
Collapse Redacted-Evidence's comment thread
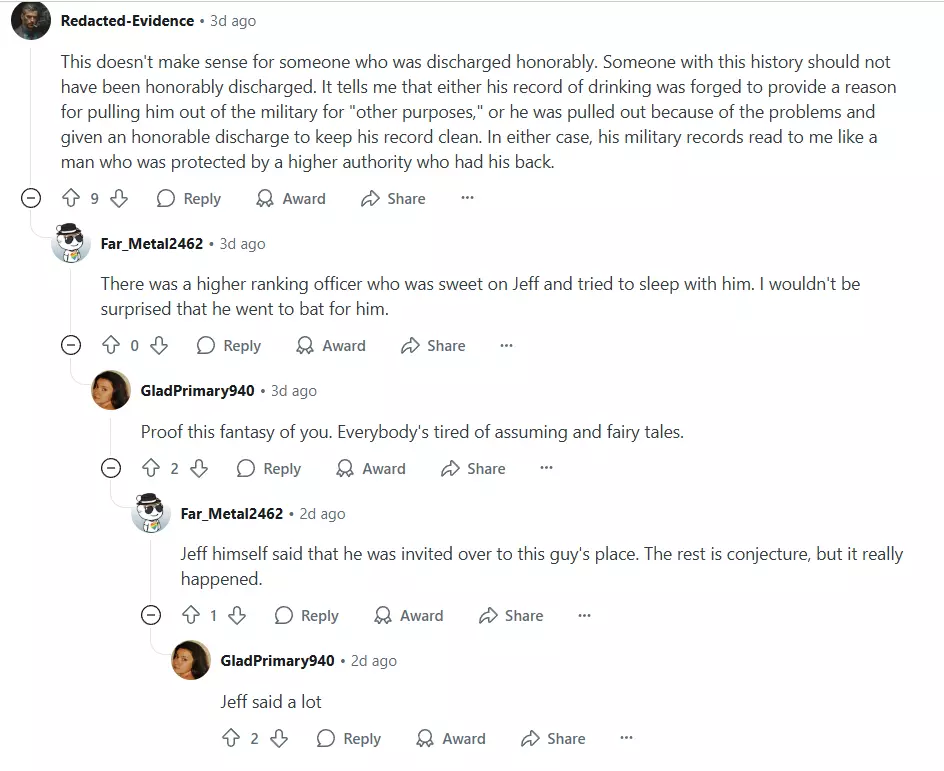point(31,198)
